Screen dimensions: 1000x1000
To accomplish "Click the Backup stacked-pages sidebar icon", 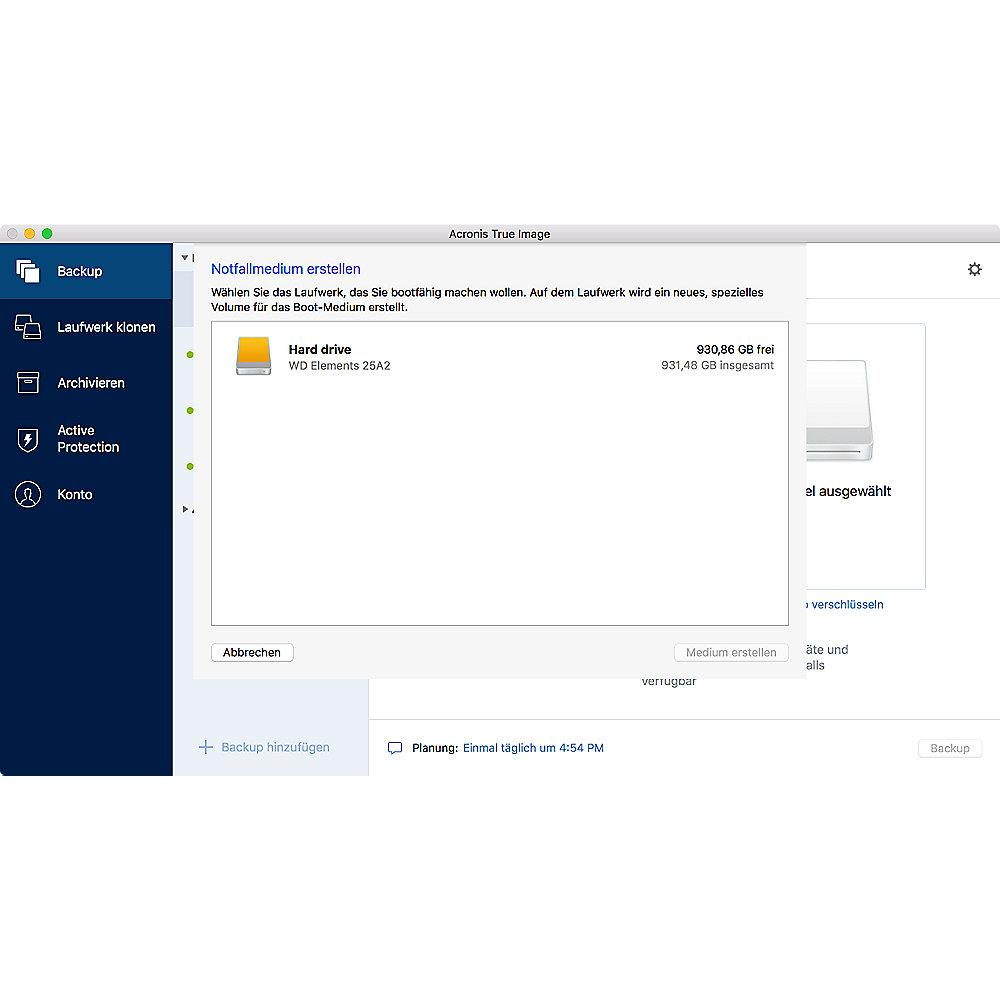I will pyautogui.click(x=28, y=271).
